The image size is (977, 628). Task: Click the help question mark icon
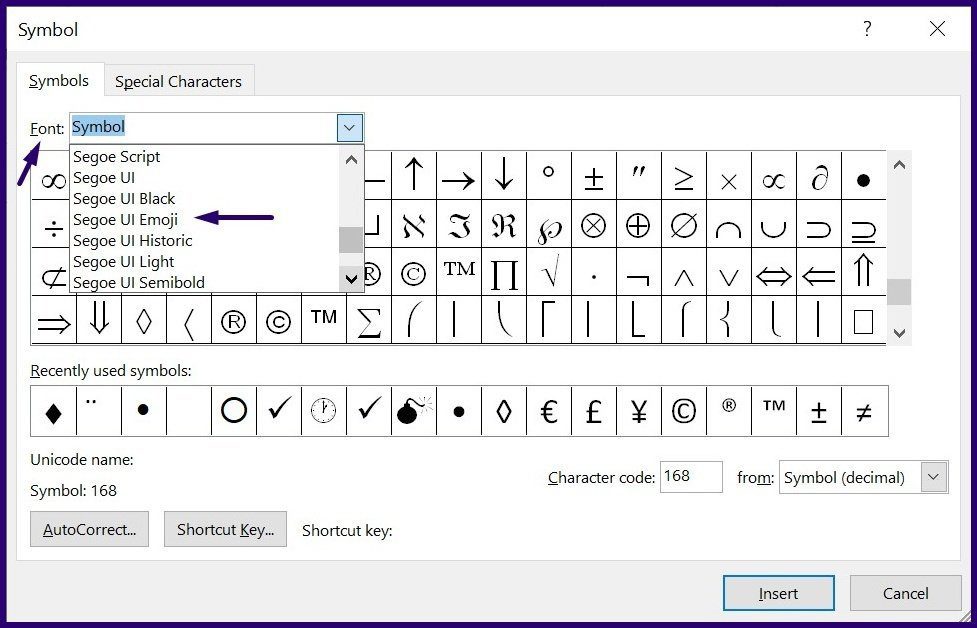click(x=868, y=29)
